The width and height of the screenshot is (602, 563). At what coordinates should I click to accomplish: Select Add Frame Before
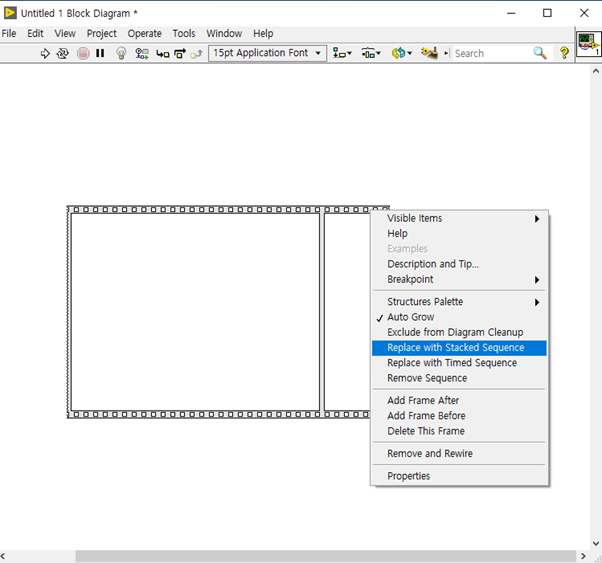coord(459,416)
